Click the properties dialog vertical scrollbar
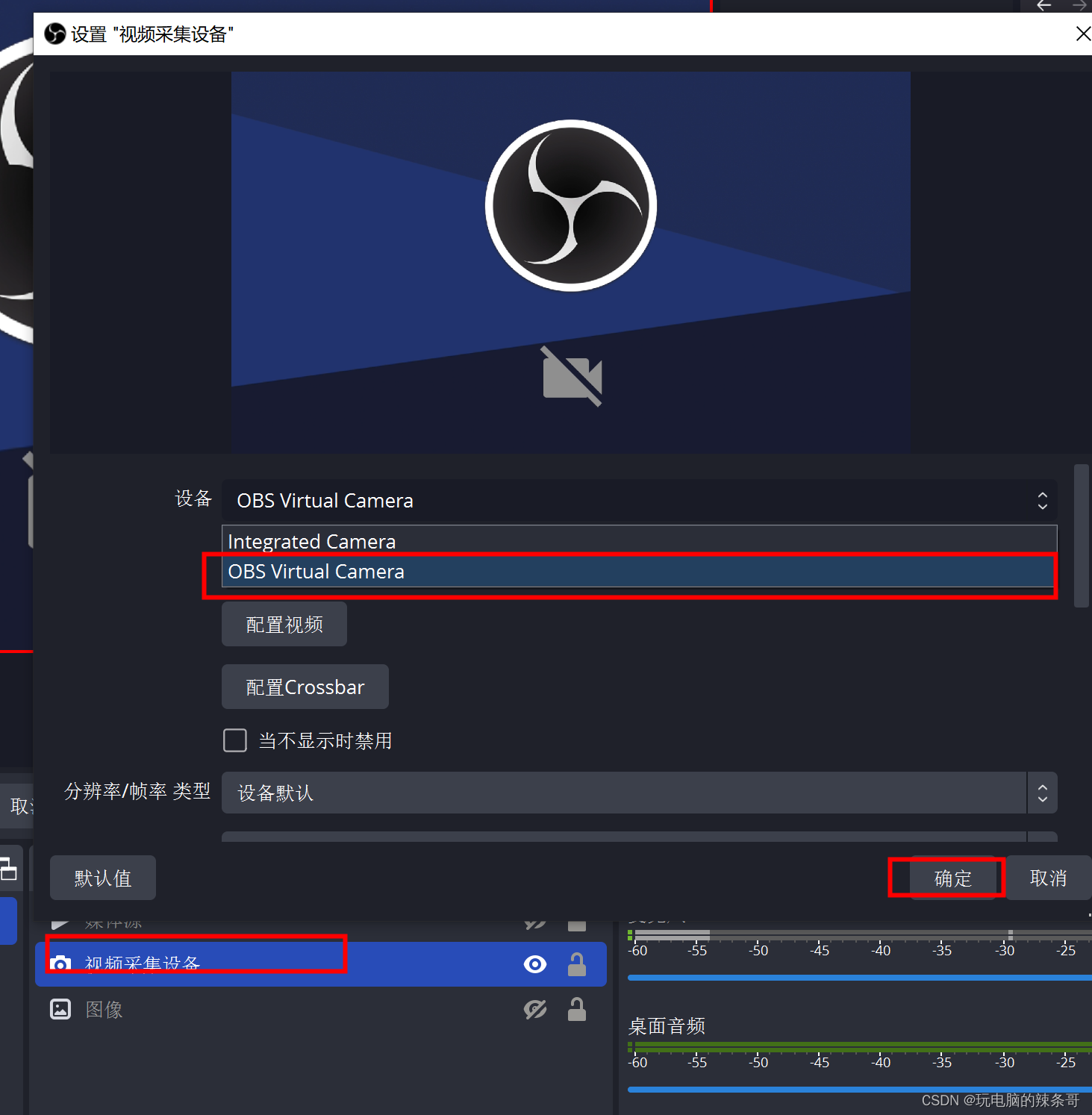Image resolution: width=1092 pixels, height=1115 pixels. (1081, 536)
